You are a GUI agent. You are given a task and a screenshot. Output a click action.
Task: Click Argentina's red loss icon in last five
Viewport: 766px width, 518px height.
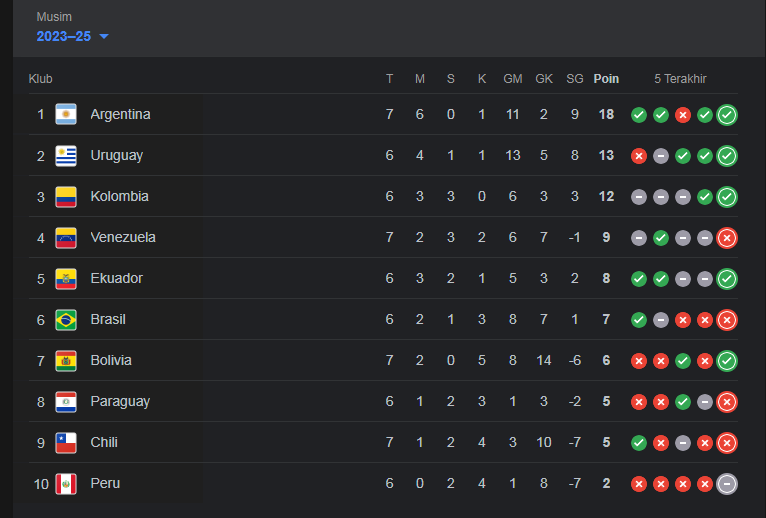(683, 115)
